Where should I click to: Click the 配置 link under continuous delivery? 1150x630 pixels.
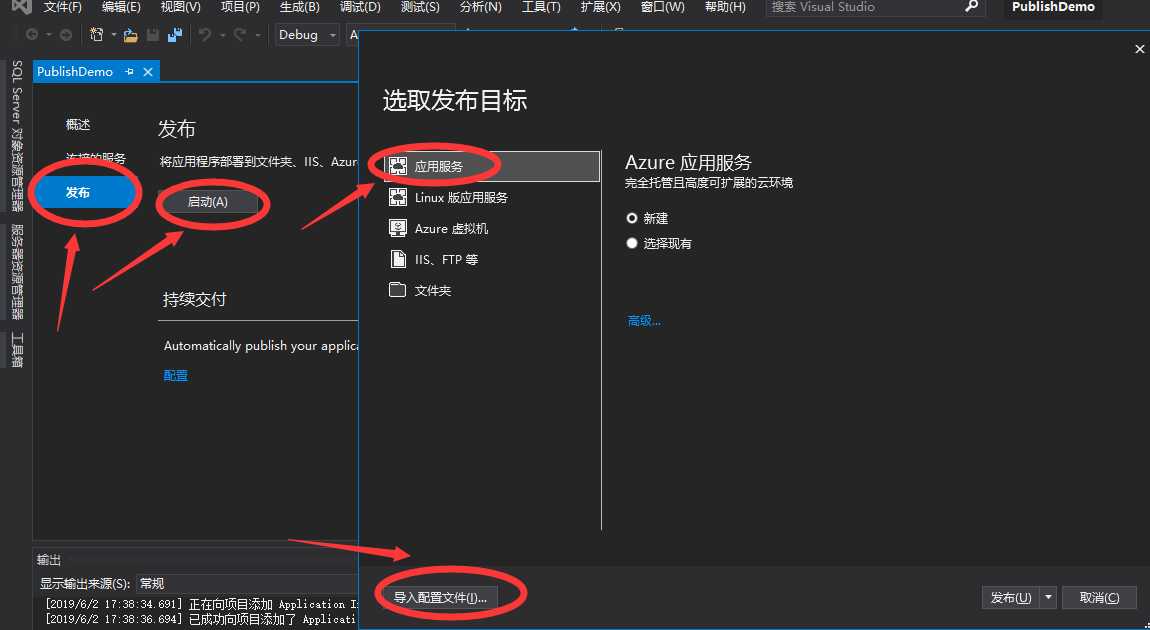pos(176,375)
